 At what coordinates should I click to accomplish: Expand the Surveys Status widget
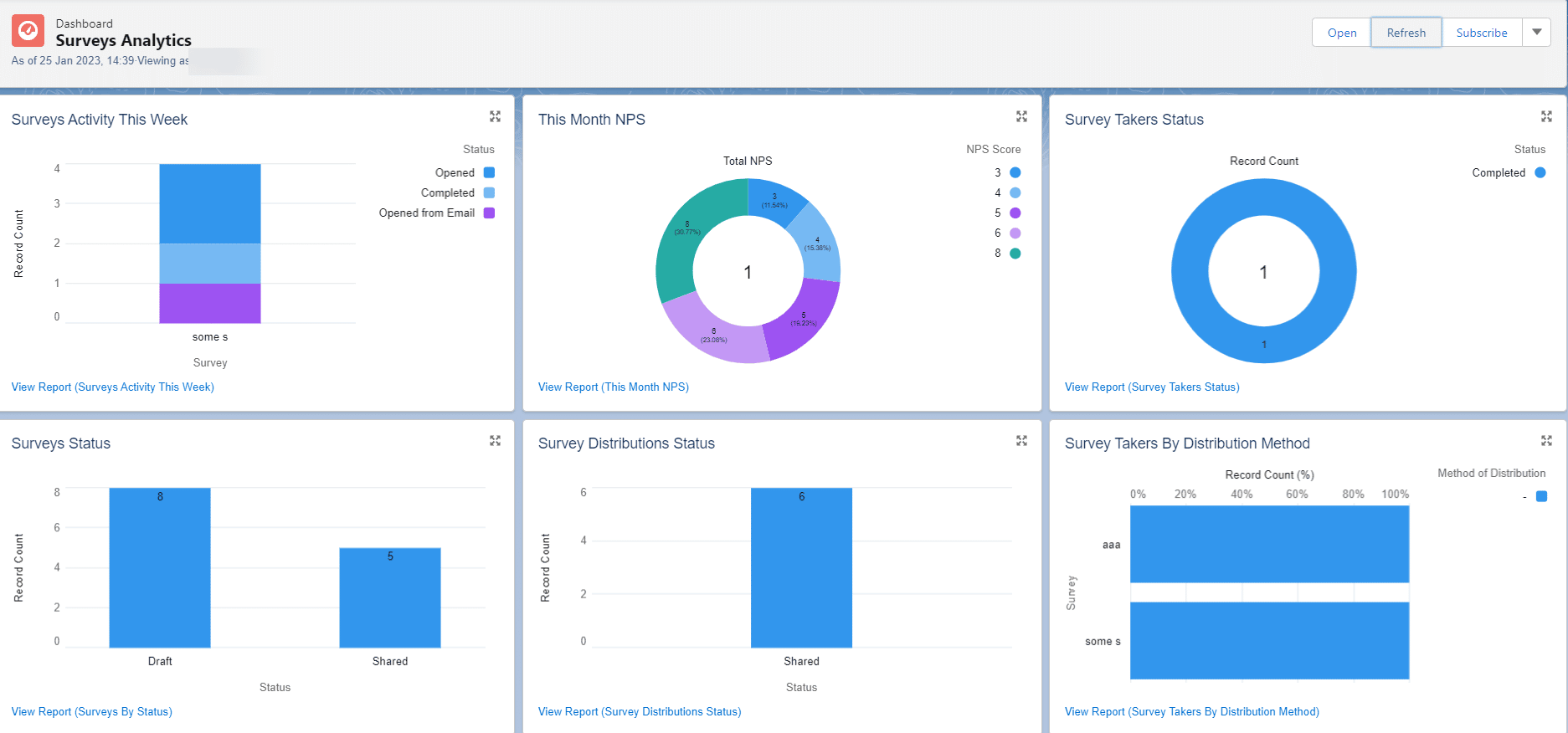pyautogui.click(x=495, y=440)
